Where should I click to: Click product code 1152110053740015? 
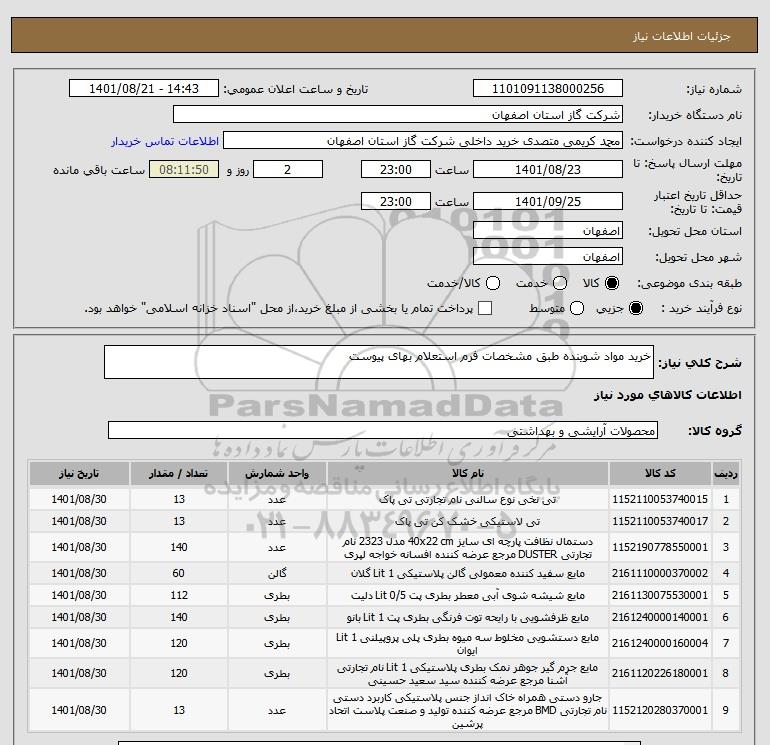coord(660,499)
